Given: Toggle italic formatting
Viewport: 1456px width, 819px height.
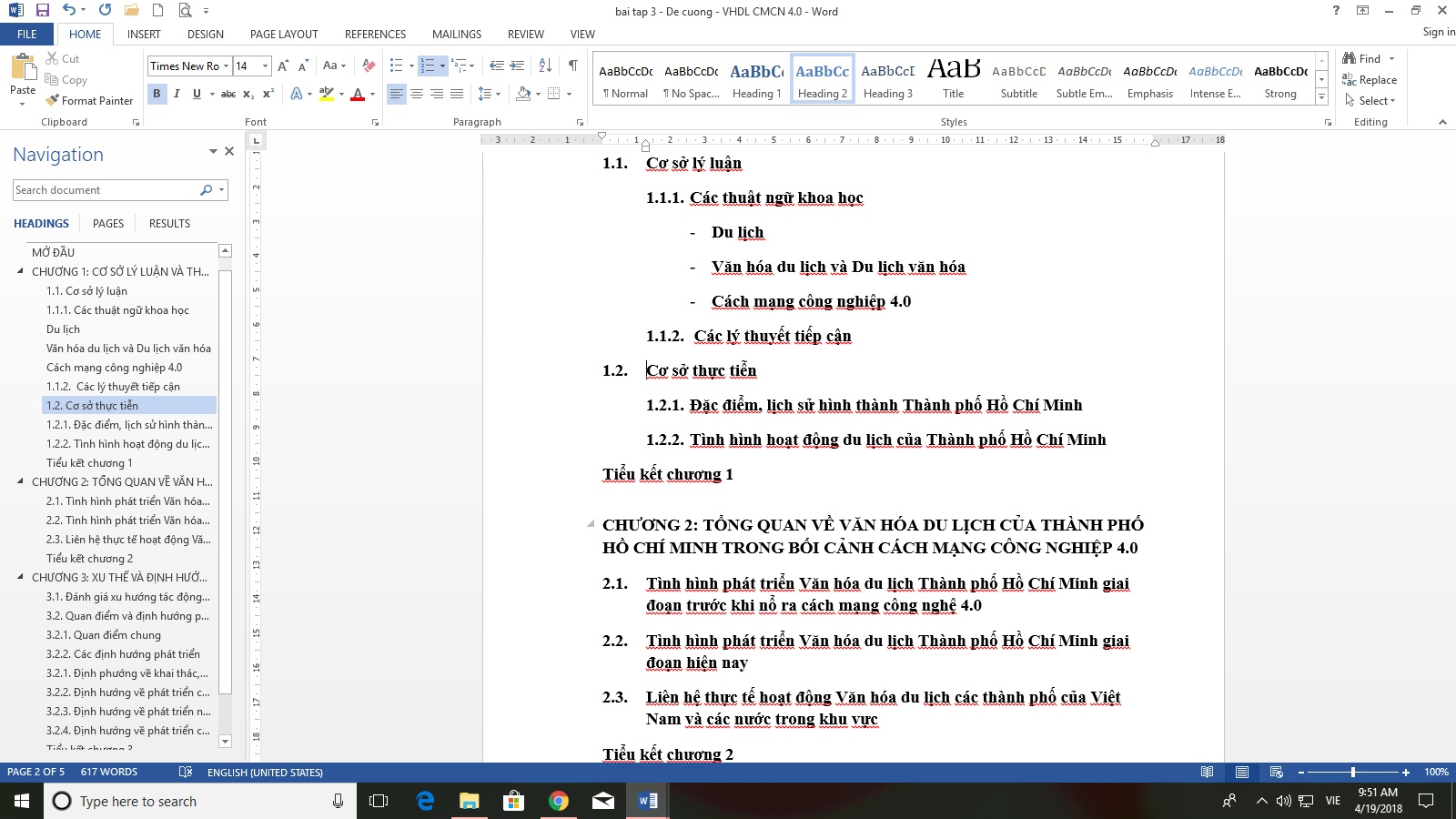Looking at the screenshot, I should pos(177,94).
